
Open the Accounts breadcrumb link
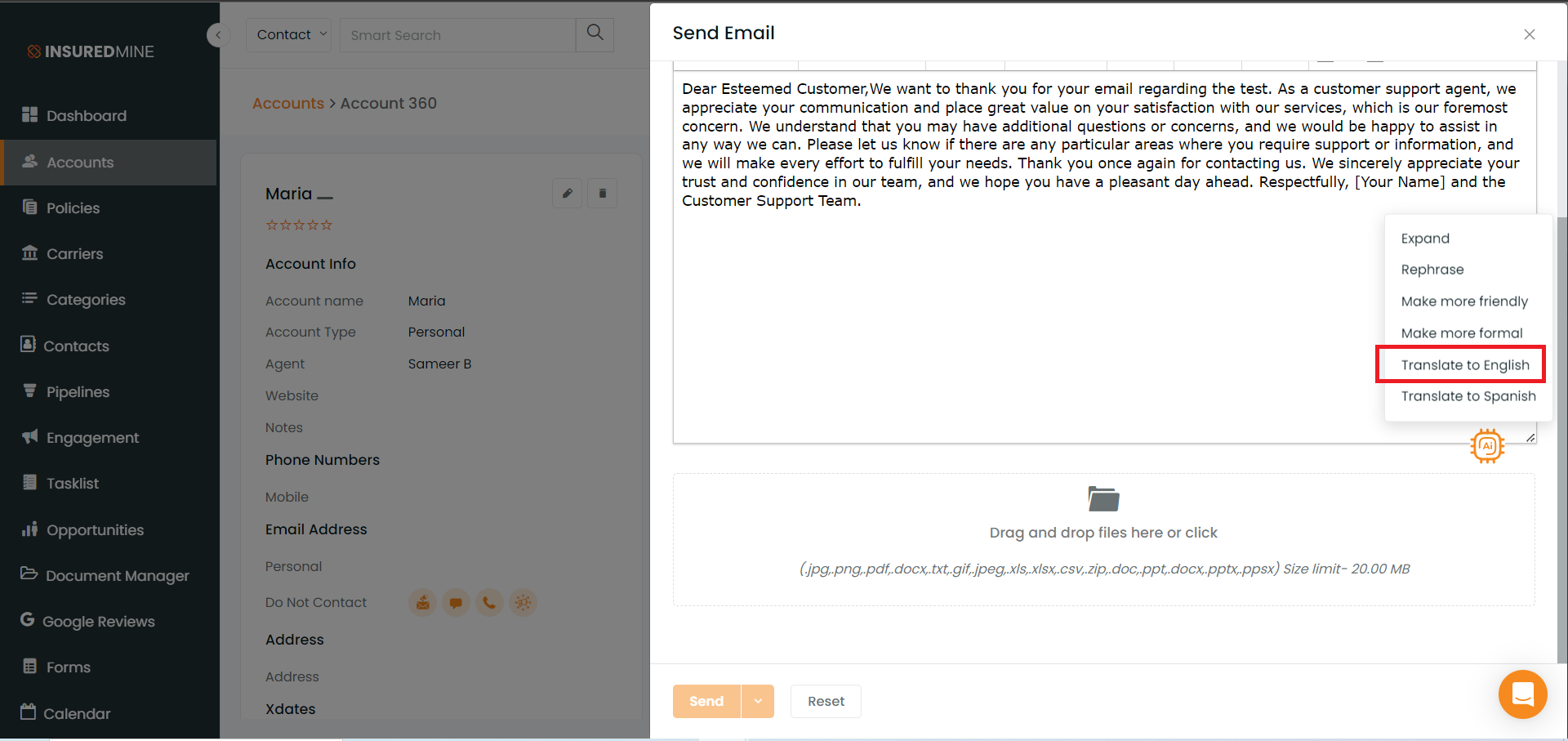coord(288,103)
